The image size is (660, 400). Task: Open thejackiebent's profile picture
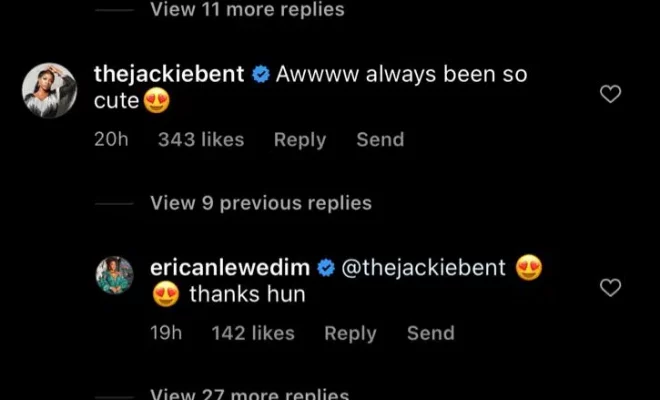49,90
